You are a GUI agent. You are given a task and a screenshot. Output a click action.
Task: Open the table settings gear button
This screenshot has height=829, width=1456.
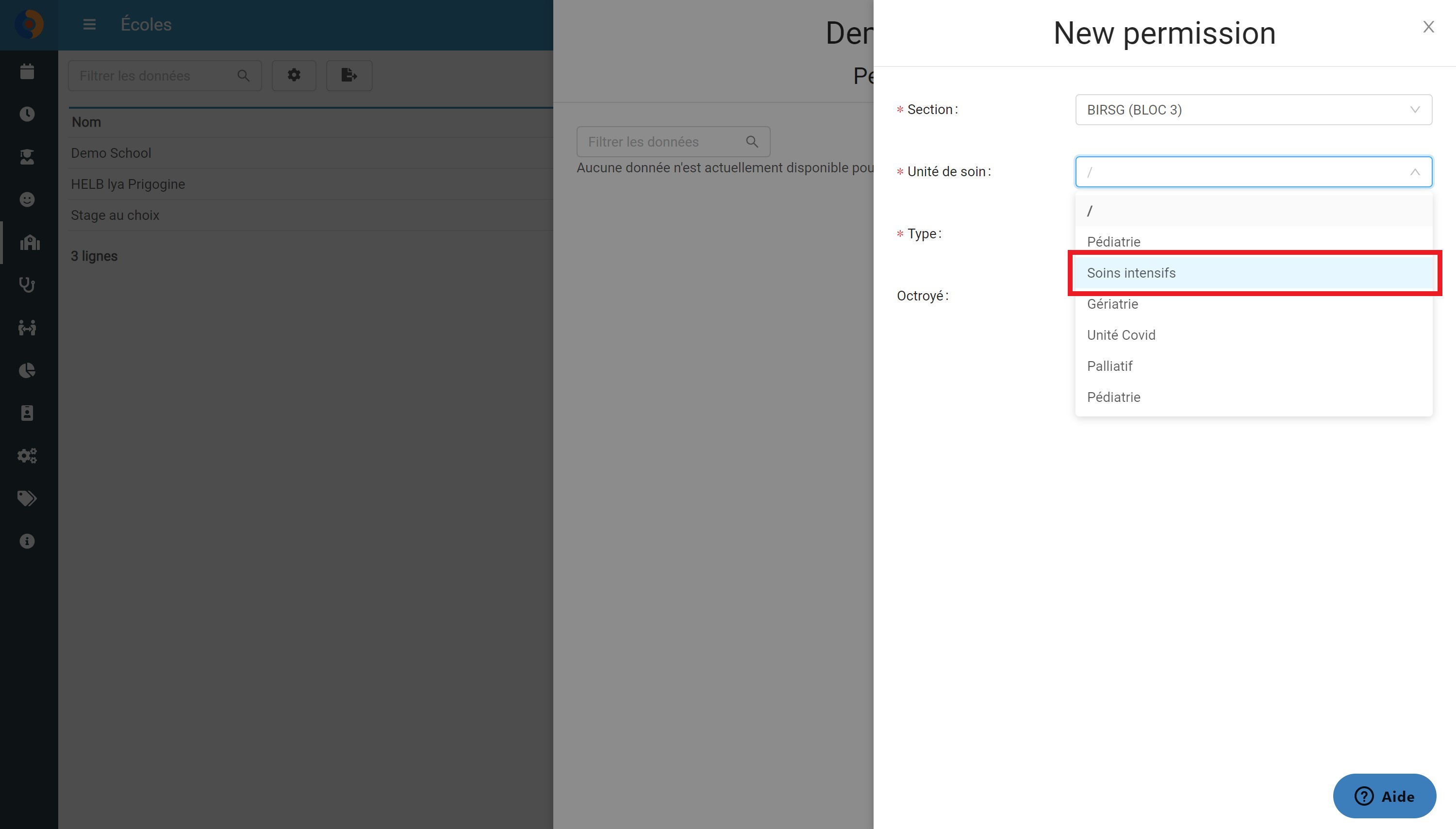point(294,75)
